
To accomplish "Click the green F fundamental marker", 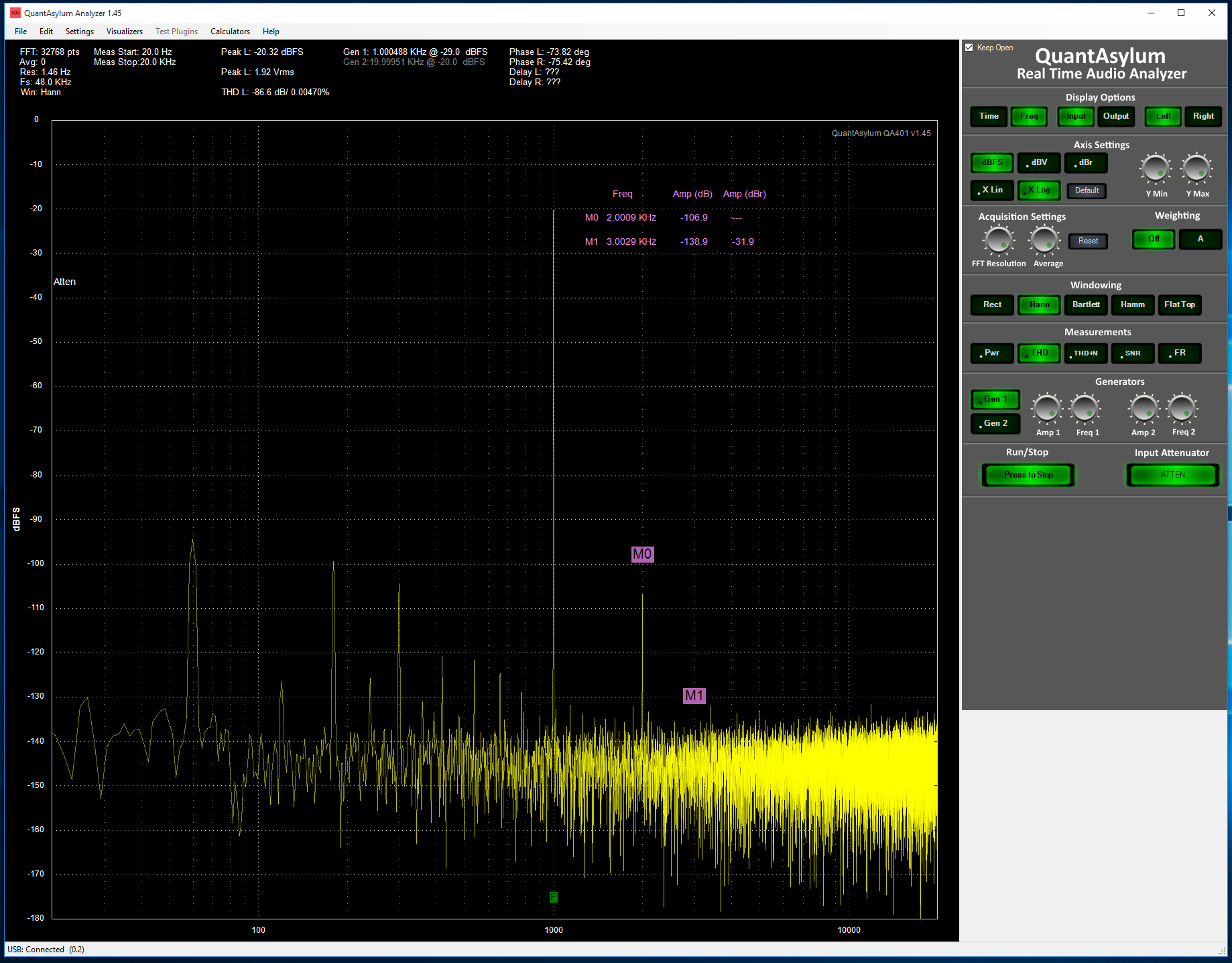I will click(x=554, y=897).
